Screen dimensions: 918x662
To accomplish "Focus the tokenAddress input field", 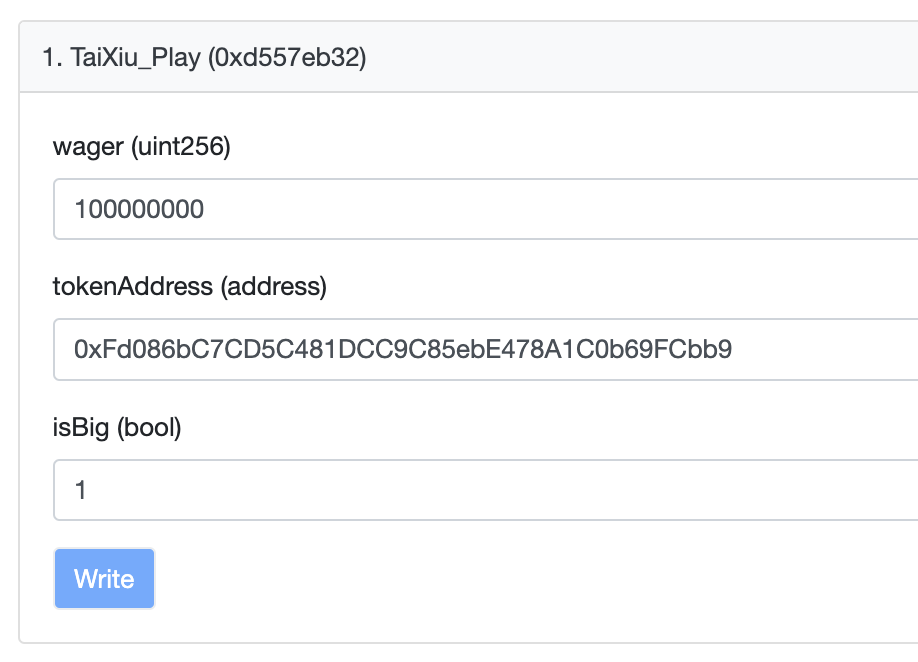I will (x=486, y=349).
